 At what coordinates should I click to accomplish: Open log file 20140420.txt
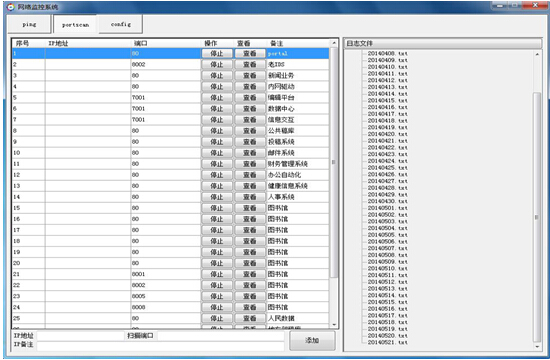point(387,134)
